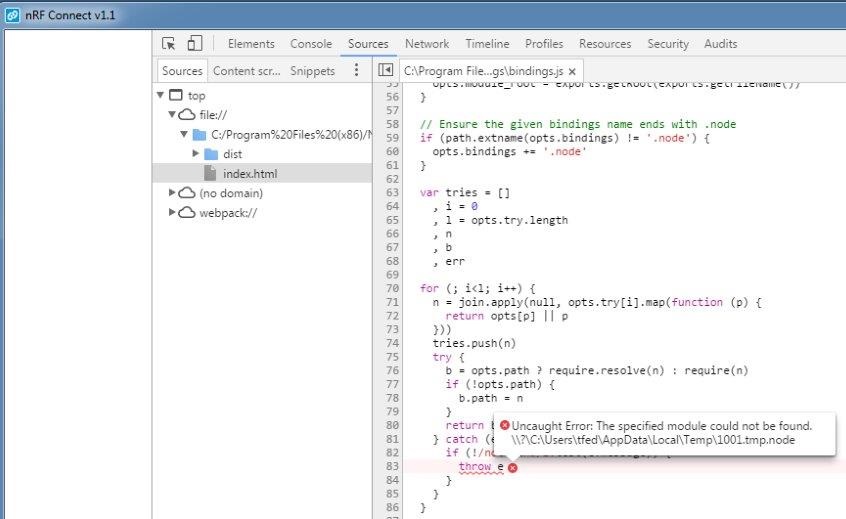Select the index.html document icon
The image size is (846, 519).
point(210,173)
